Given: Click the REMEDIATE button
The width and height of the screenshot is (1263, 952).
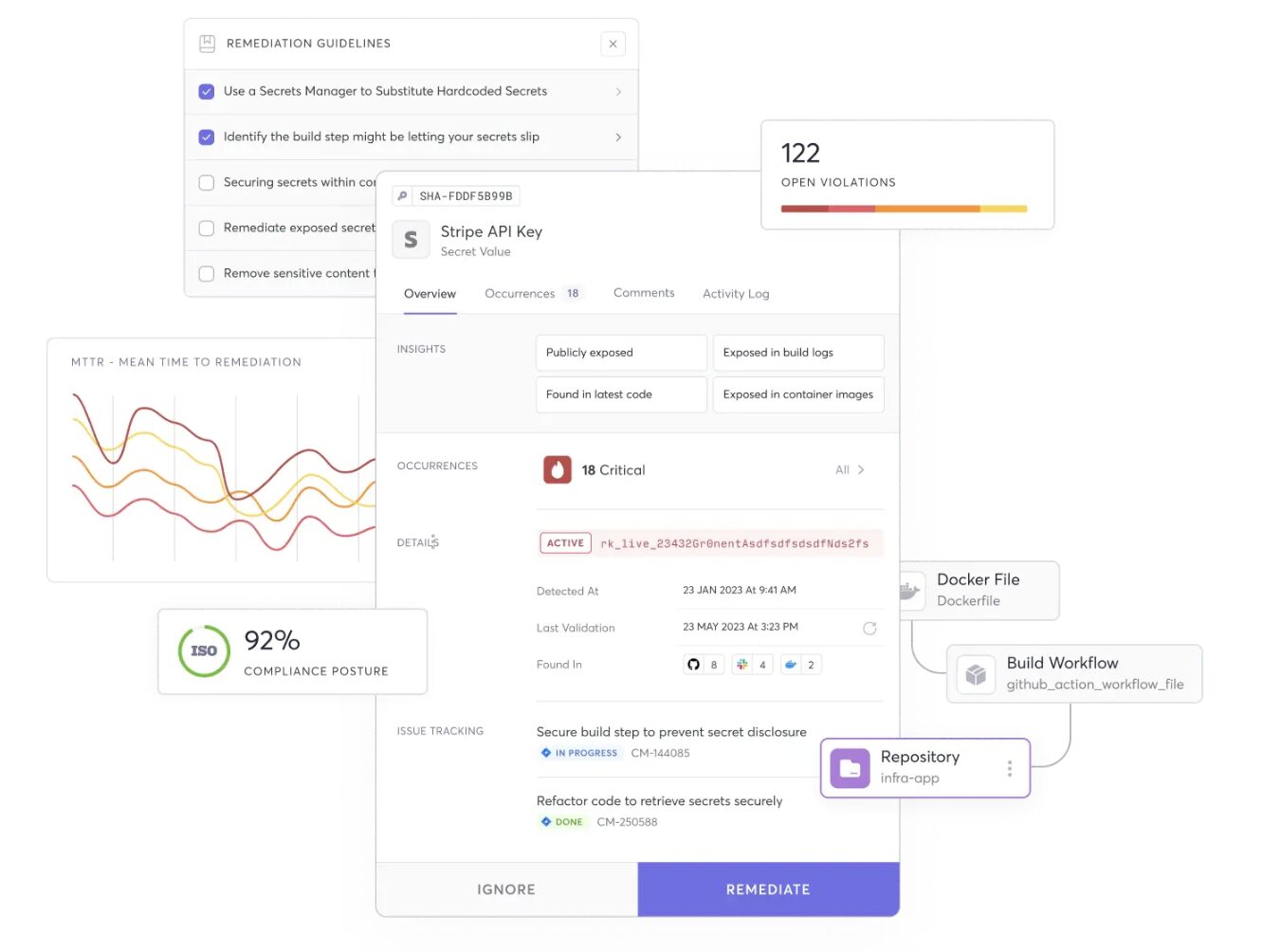Looking at the screenshot, I should [x=768, y=889].
